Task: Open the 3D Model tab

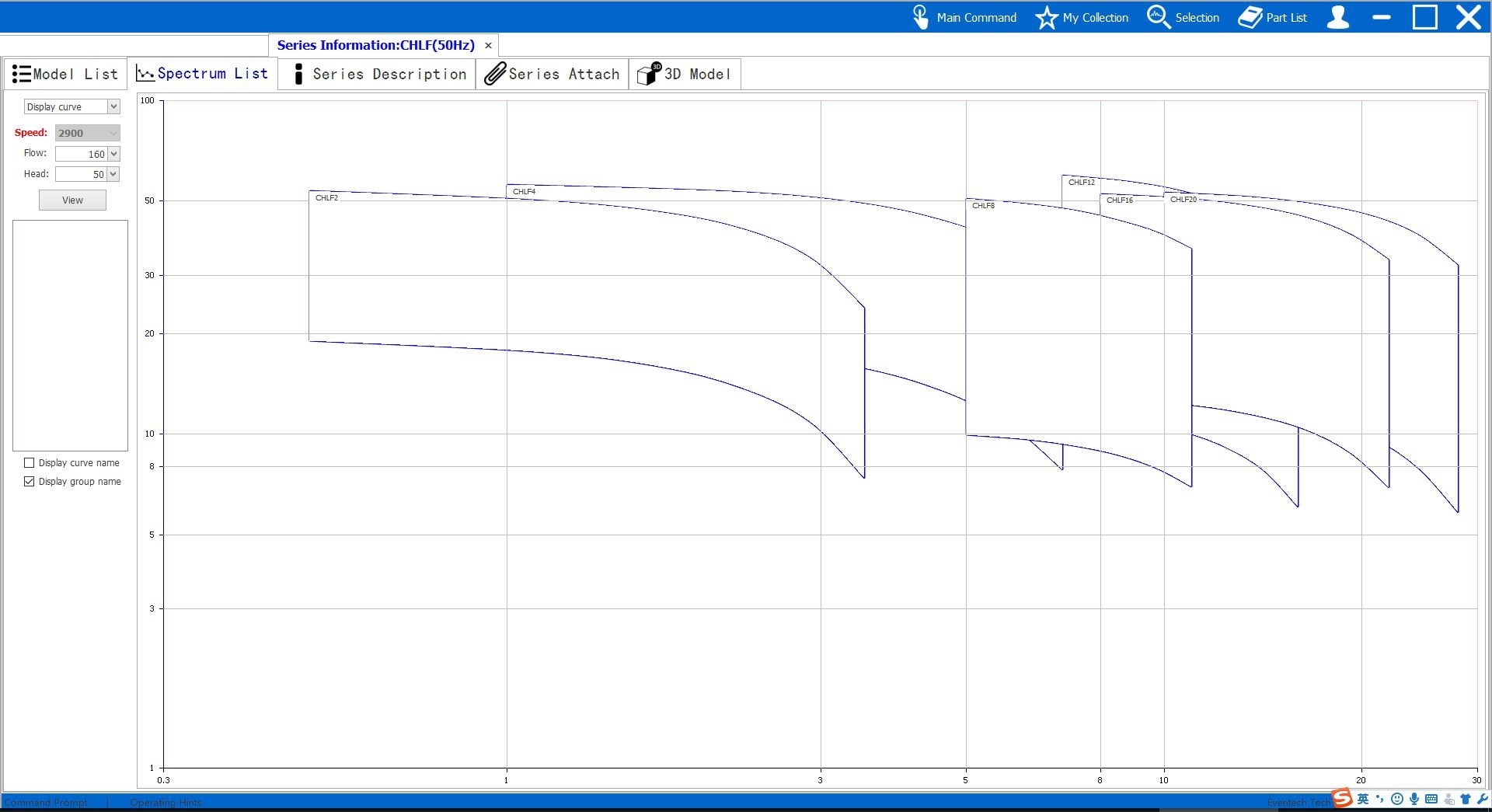Action: pos(684,75)
